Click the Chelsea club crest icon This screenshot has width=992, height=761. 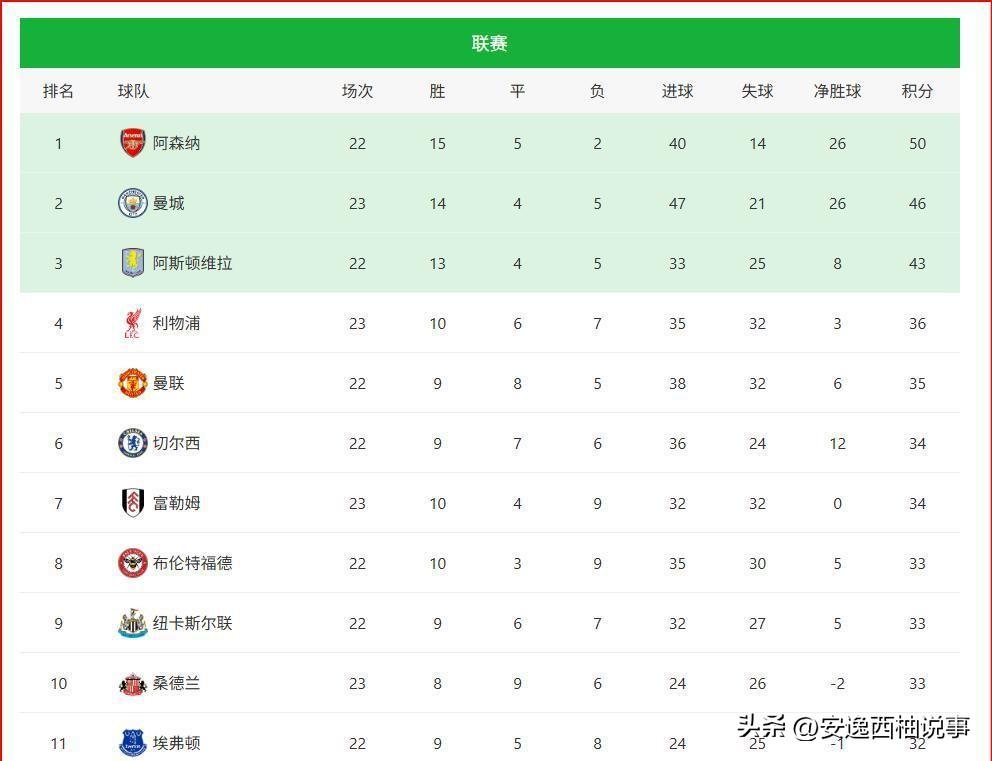[x=133, y=443]
